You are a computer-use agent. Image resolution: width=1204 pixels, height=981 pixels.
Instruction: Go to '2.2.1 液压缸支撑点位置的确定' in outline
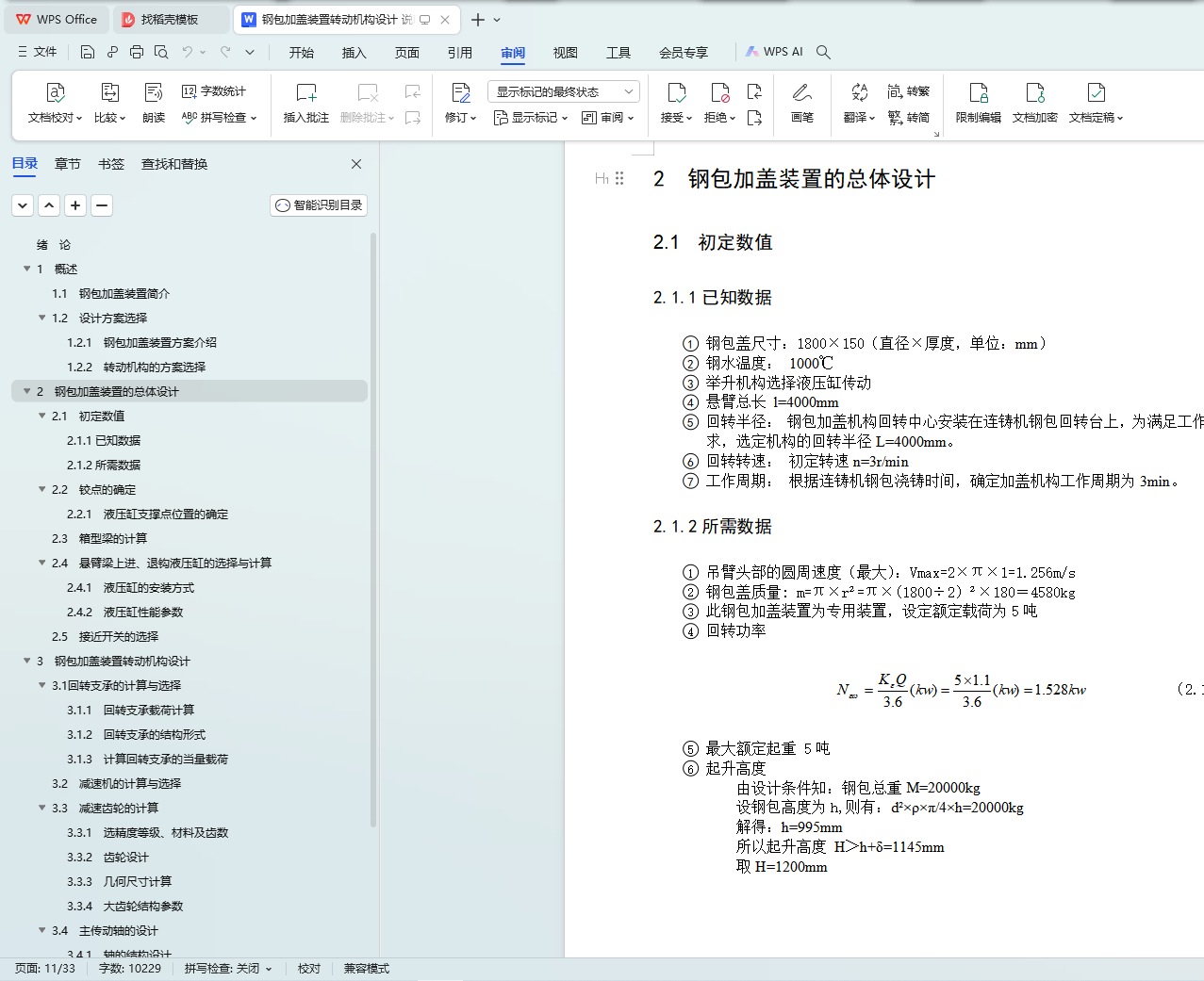[x=147, y=514]
